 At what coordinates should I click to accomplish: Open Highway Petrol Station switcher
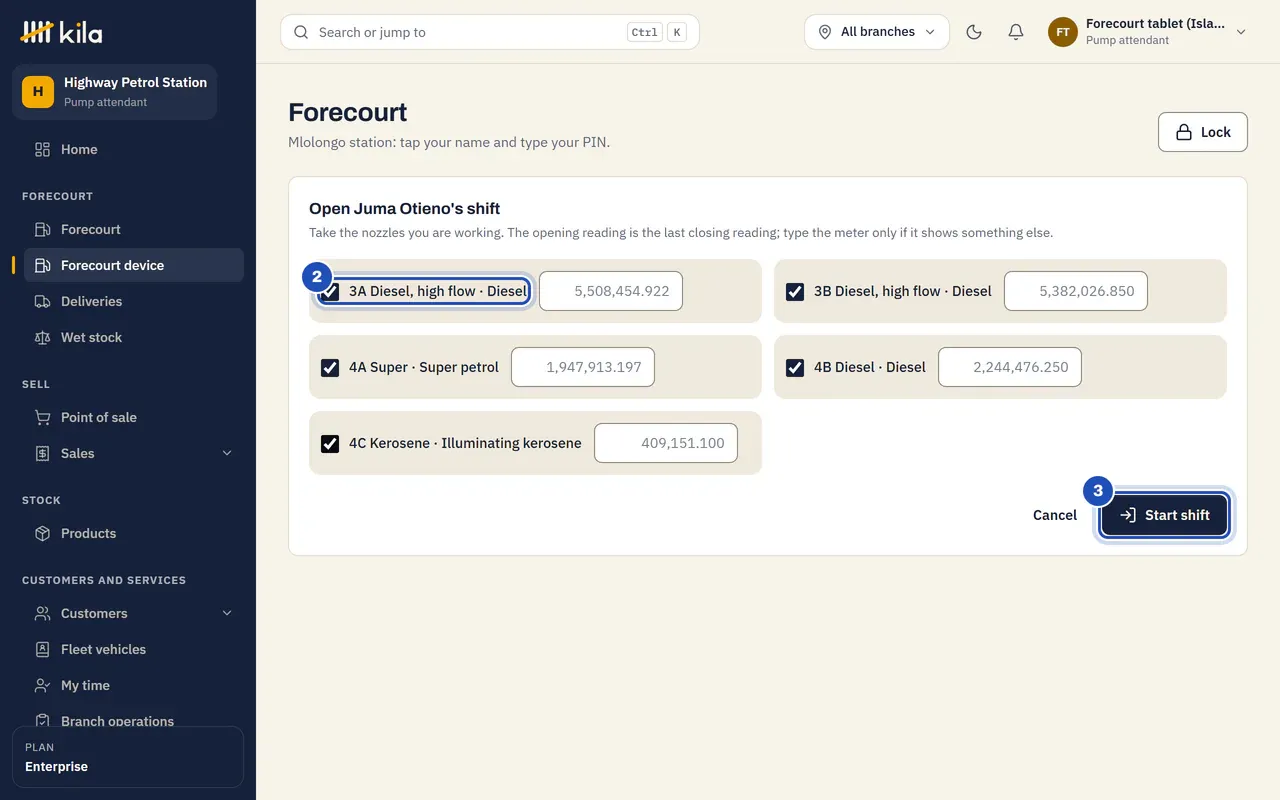click(x=114, y=92)
